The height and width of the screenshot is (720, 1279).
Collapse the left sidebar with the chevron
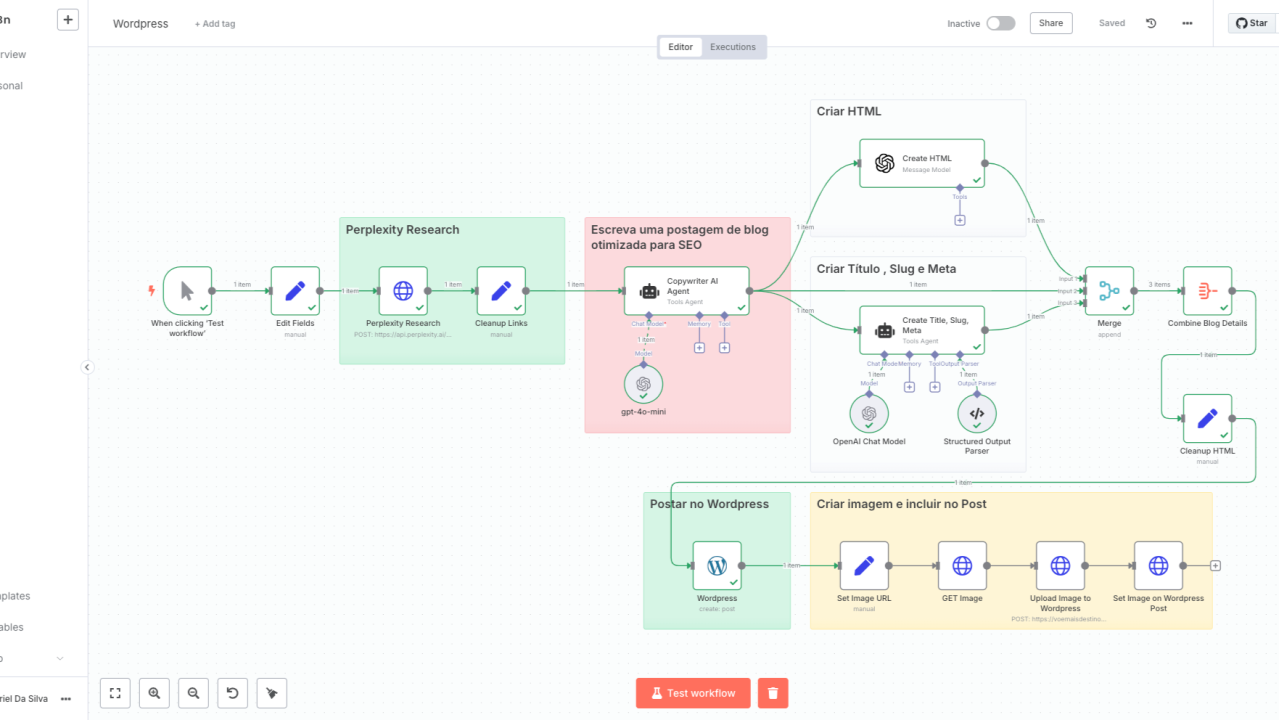pos(87,367)
